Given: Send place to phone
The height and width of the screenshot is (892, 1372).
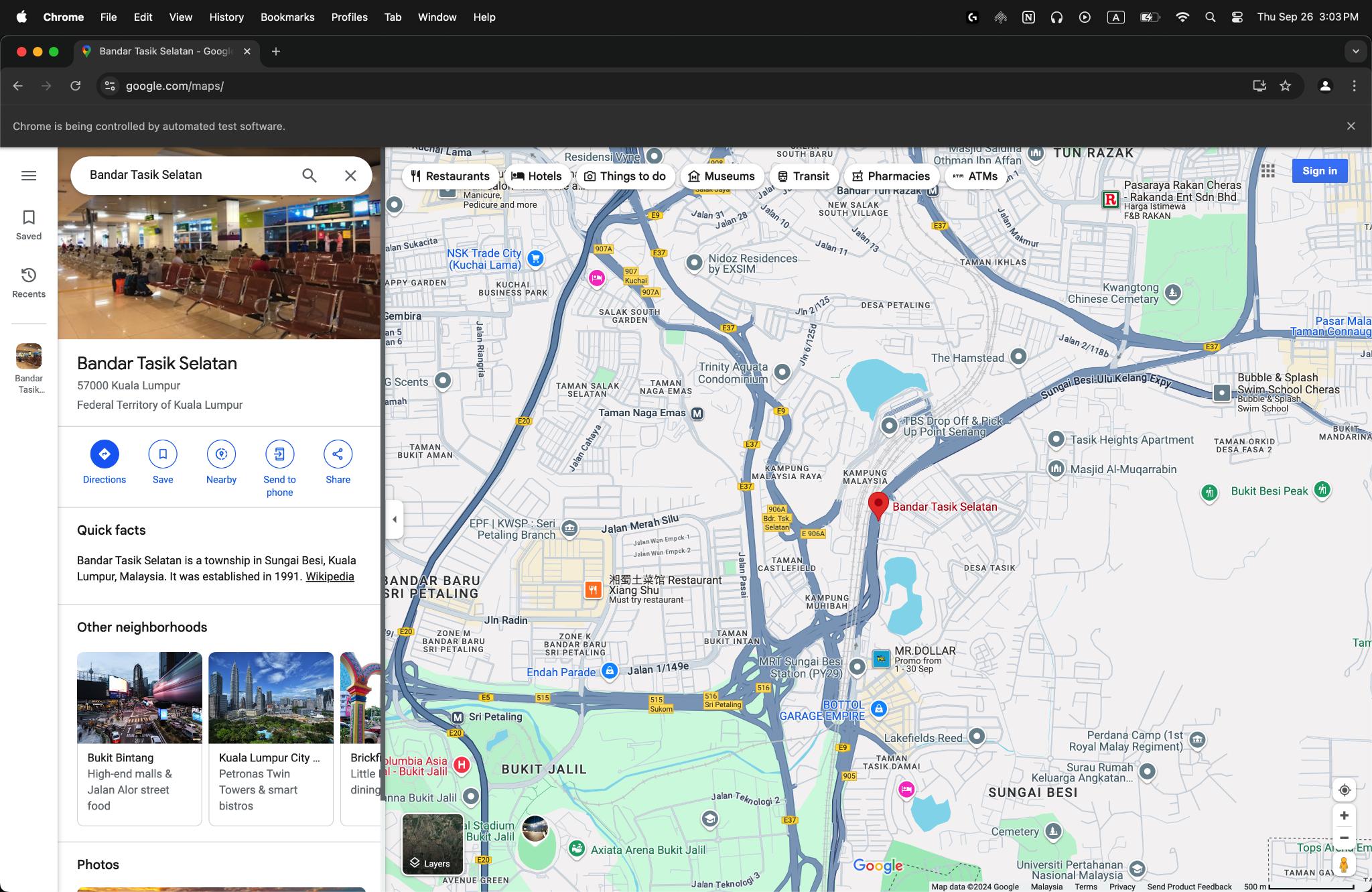Looking at the screenshot, I should (279, 468).
